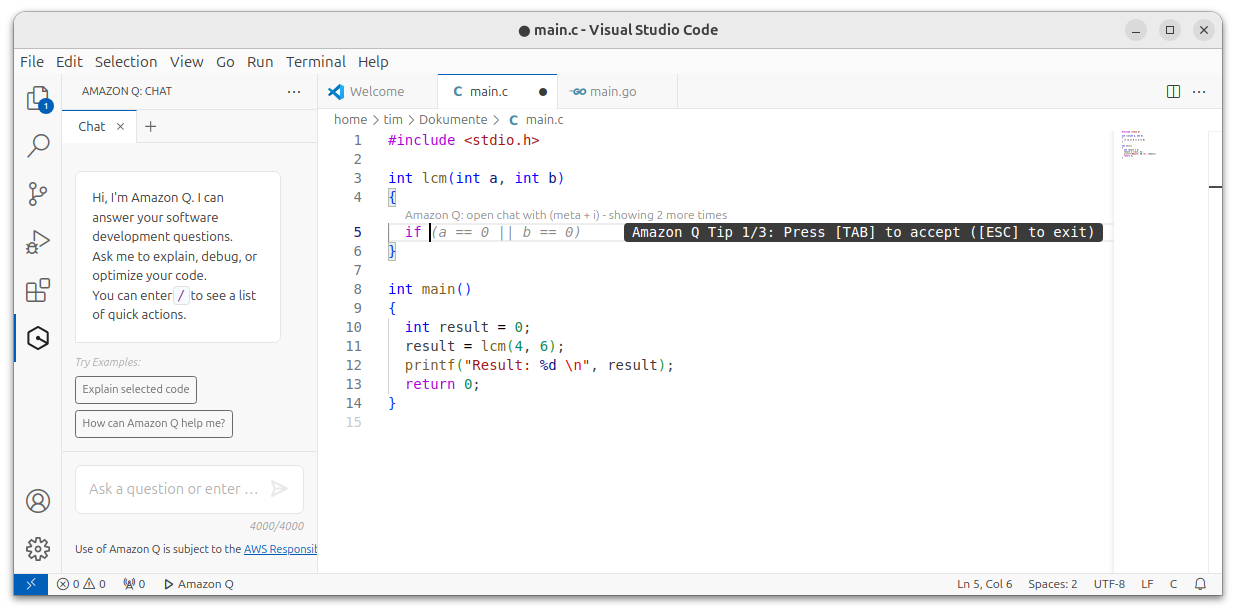Click the return 0; line
Viewport: 1236px width, 612px height.
coord(442,384)
